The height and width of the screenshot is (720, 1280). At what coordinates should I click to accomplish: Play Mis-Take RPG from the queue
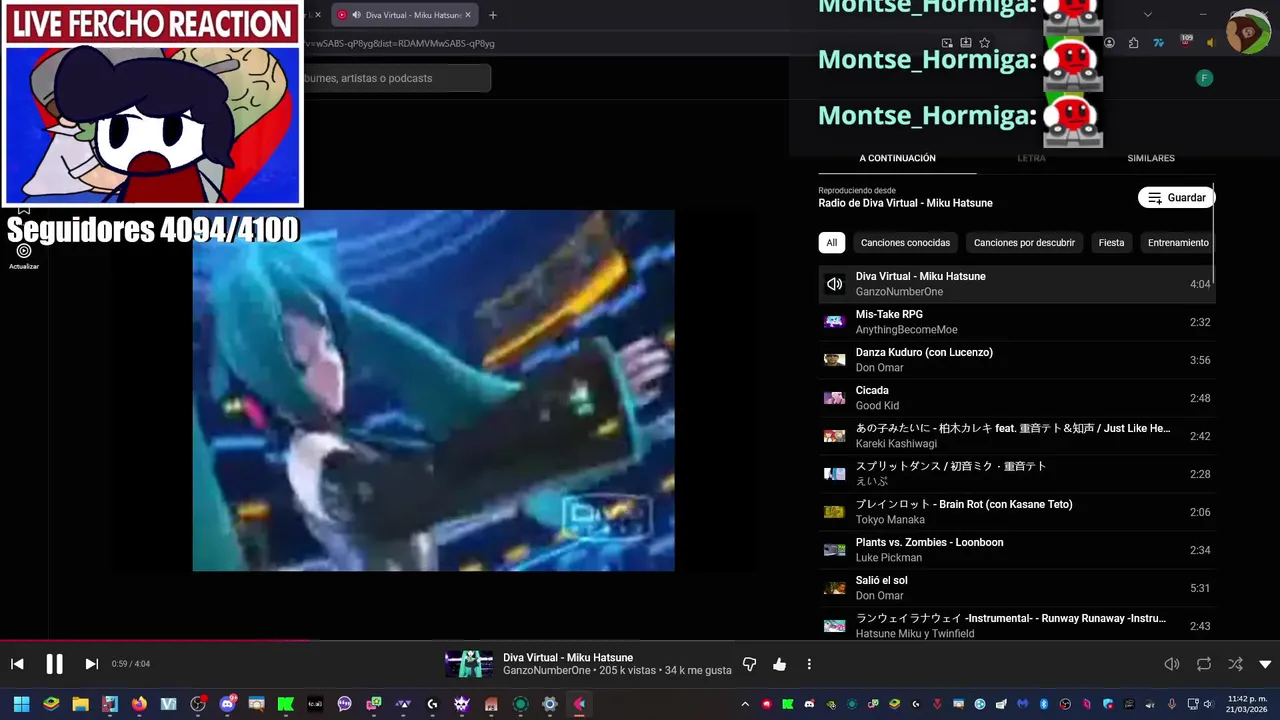1016,322
